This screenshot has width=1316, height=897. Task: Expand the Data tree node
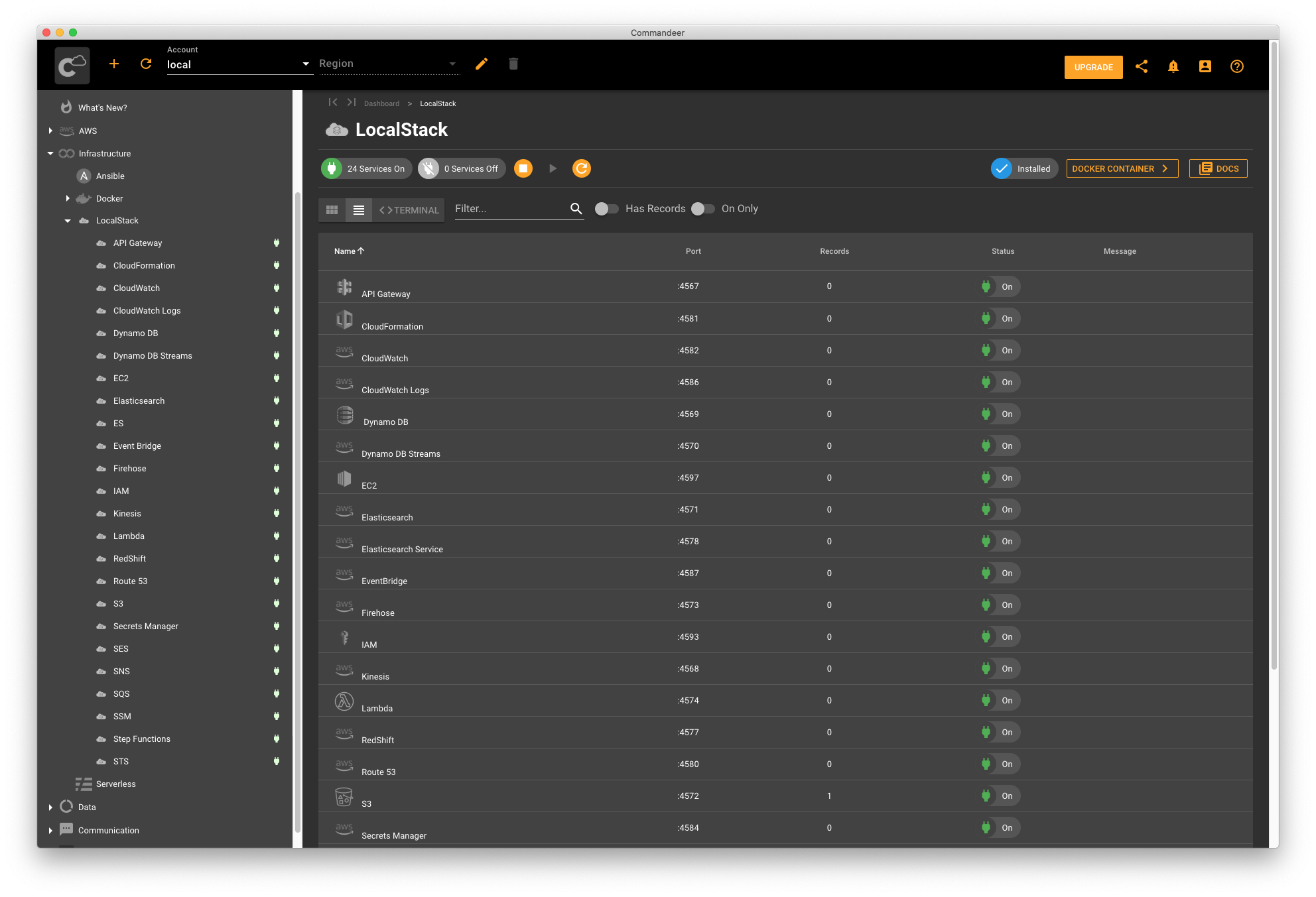coord(50,807)
